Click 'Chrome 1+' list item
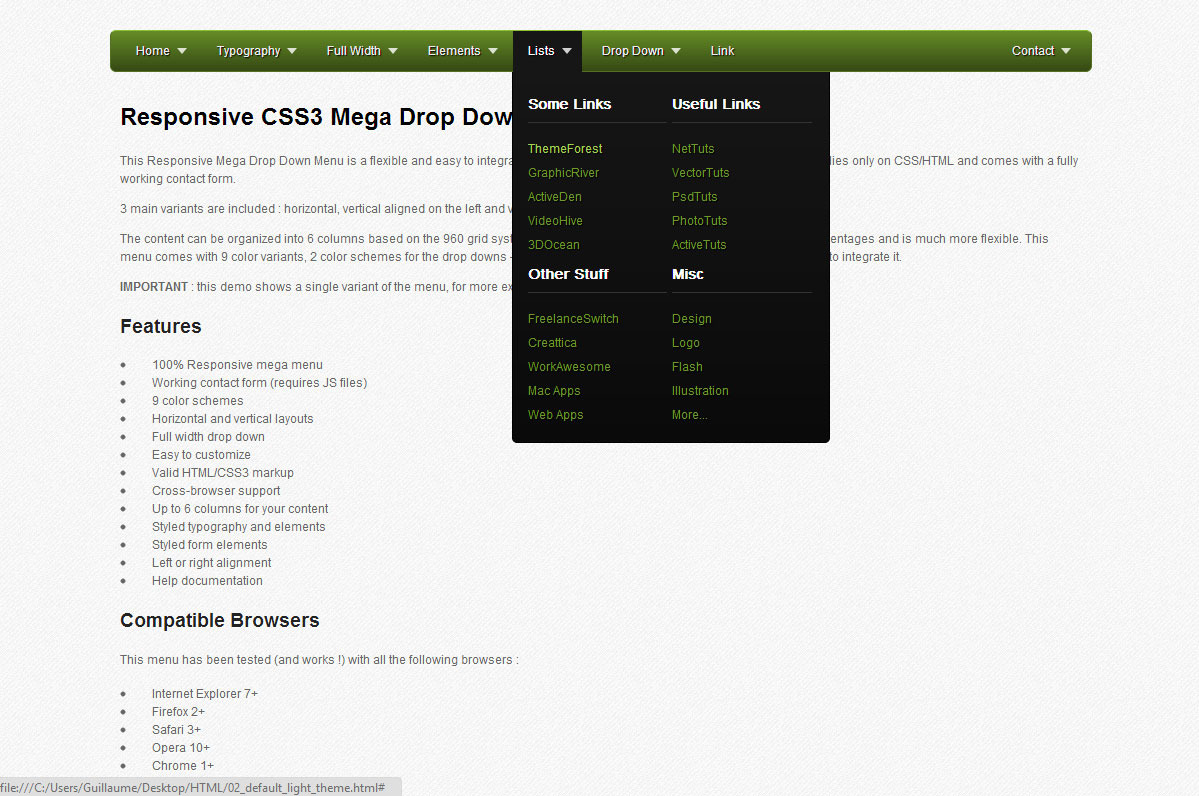This screenshot has width=1199, height=796. (x=183, y=765)
